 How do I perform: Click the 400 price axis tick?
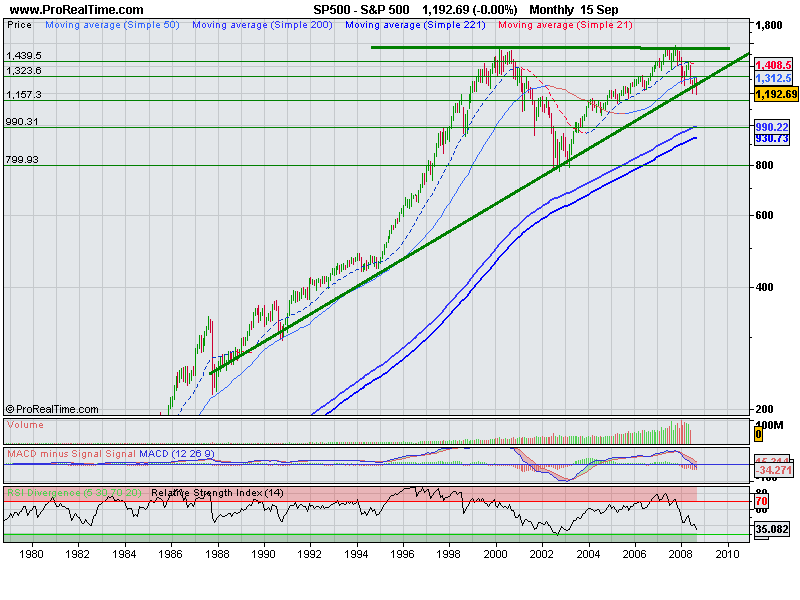[x=764, y=287]
